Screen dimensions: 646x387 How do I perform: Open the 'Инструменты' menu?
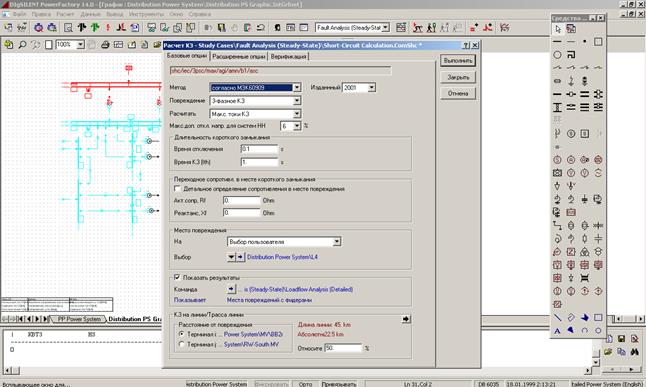tap(146, 14)
